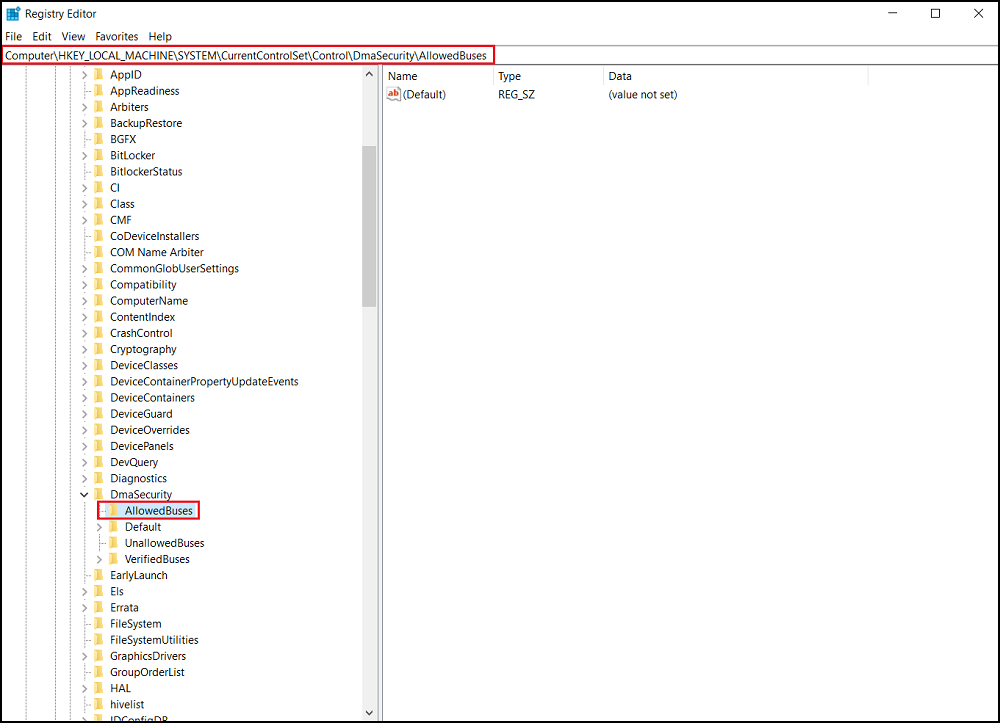Image resolution: width=1000 pixels, height=723 pixels.
Task: Select the AllowedBuses folder icon
Action: (x=113, y=510)
